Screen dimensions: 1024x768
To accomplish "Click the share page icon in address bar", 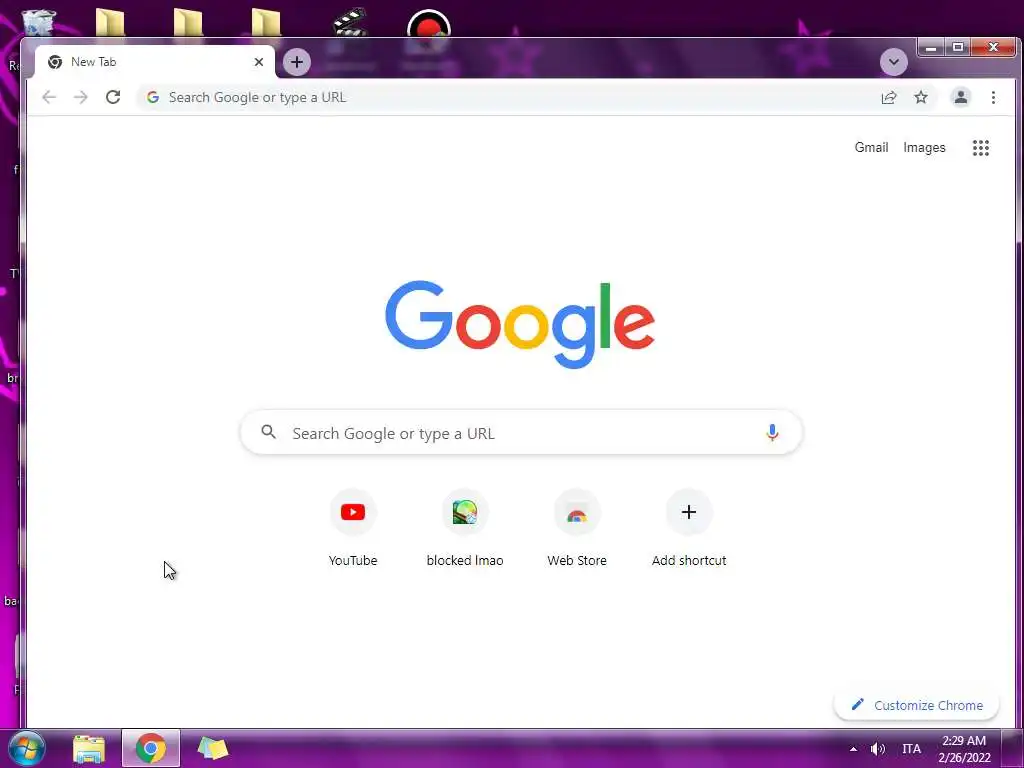I will point(889,97).
